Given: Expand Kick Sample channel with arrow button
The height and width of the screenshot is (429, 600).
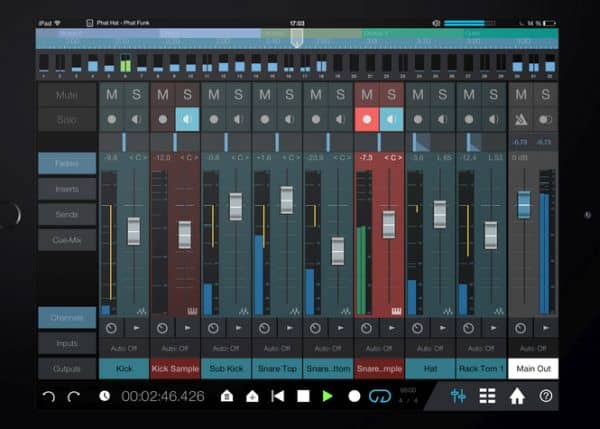Looking at the screenshot, I should tap(188, 328).
